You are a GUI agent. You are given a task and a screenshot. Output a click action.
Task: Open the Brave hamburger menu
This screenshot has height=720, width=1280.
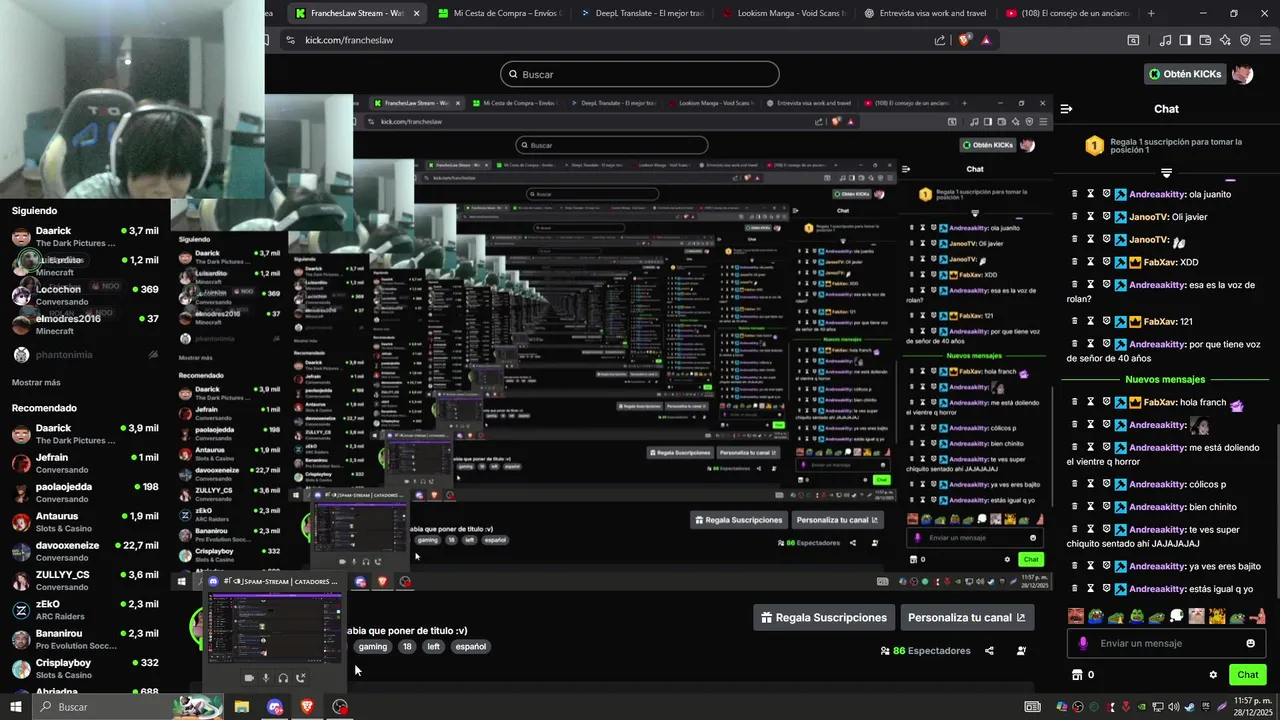pyautogui.click(x=1265, y=40)
